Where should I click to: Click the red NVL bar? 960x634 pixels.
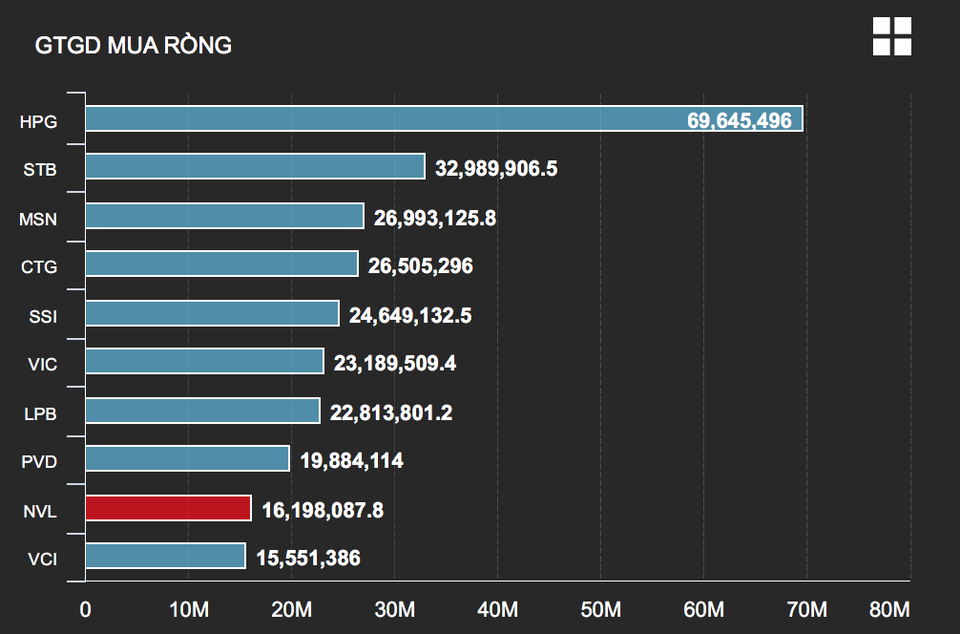pos(168,508)
